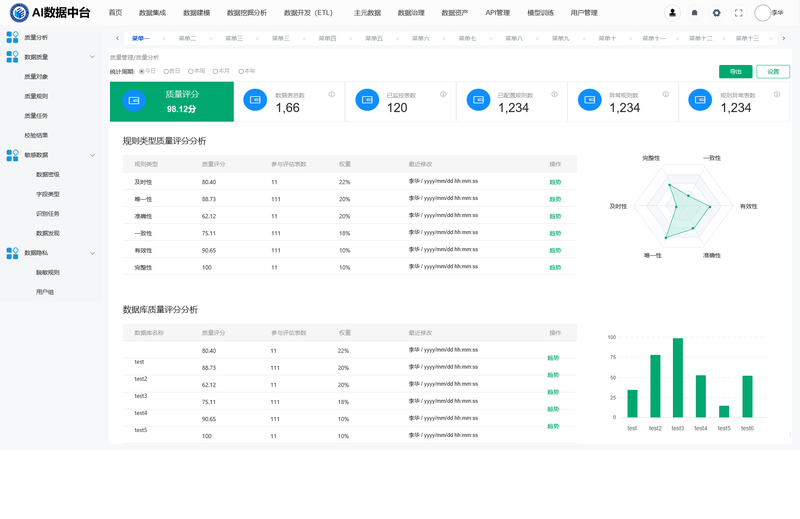Select the 本周 statistics period
This screenshot has width=800, height=519.
(190, 71)
